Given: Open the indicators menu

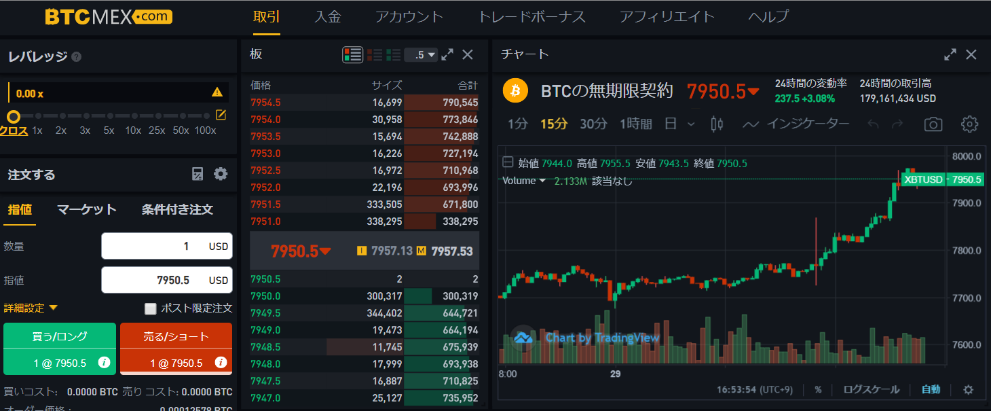Looking at the screenshot, I should click(795, 124).
